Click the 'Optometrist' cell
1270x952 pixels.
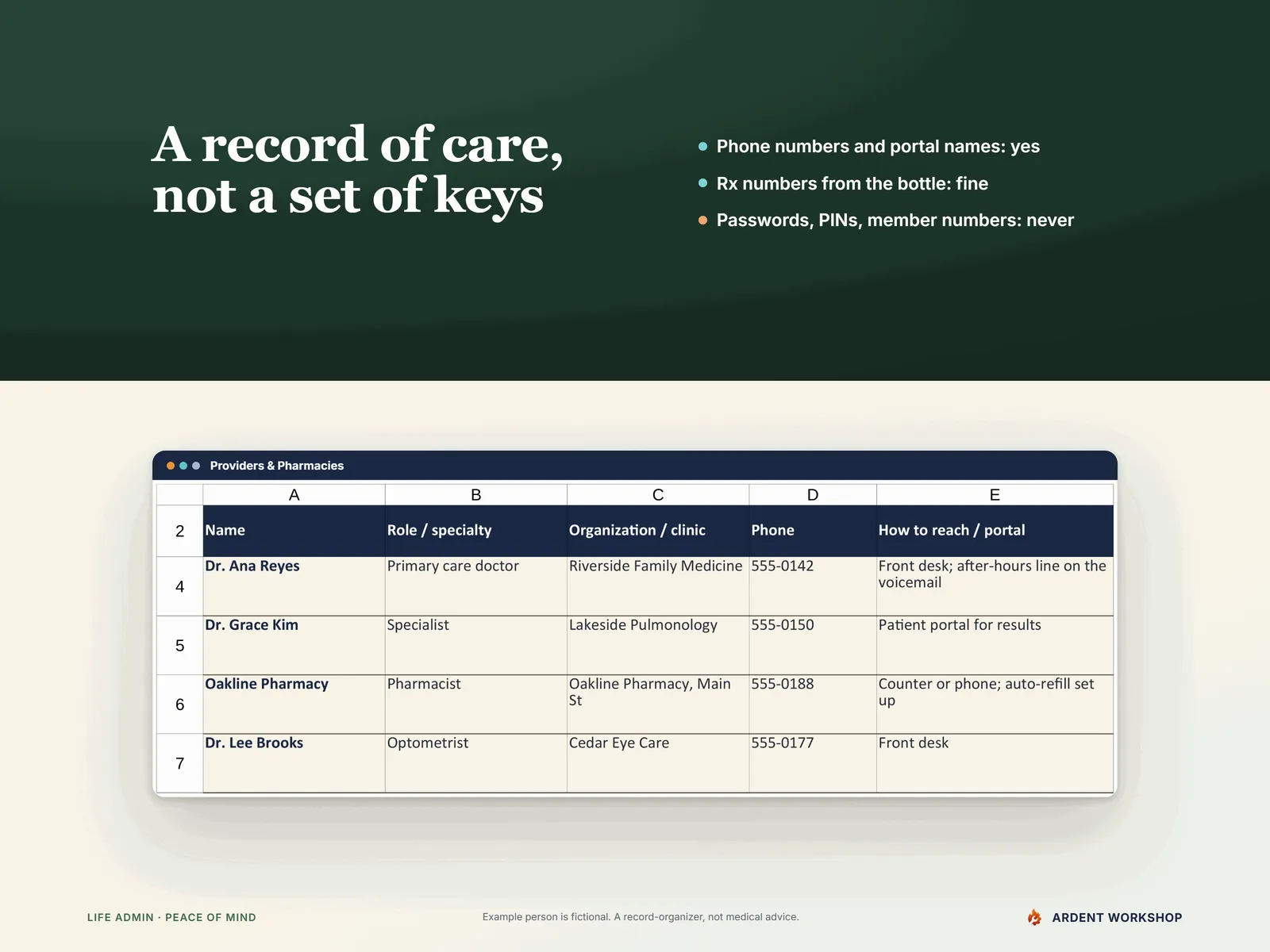coord(476,763)
